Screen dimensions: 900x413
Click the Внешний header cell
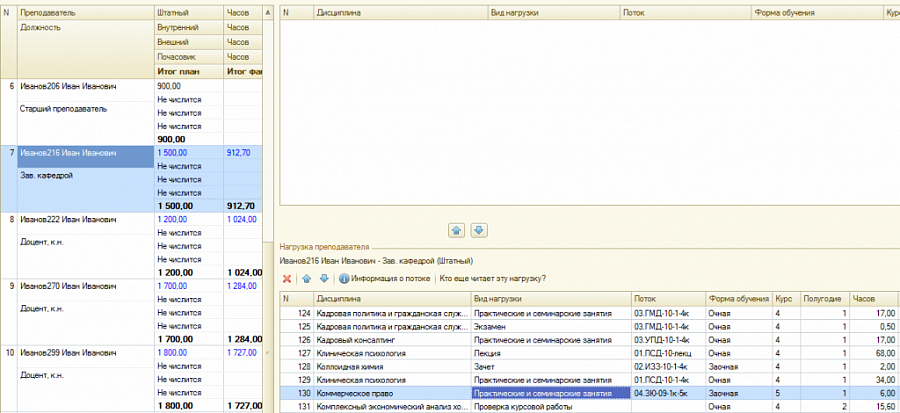[189, 42]
